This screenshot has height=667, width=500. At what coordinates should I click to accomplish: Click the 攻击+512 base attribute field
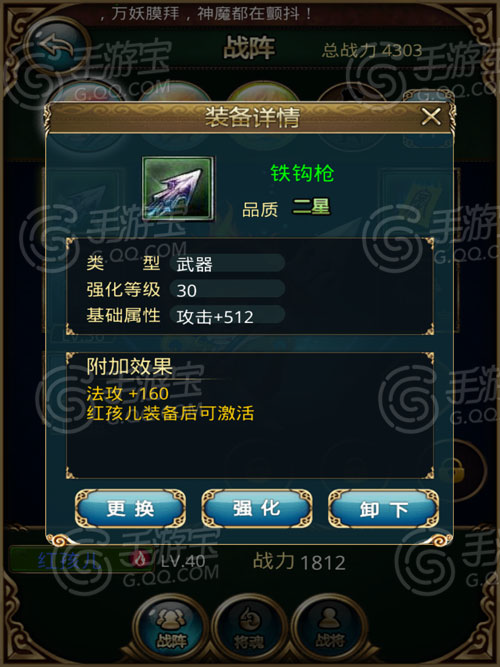227,316
